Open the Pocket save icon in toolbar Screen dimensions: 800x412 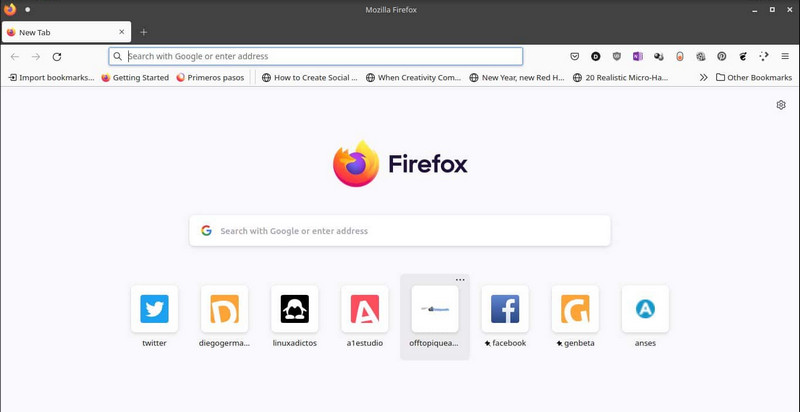(574, 57)
